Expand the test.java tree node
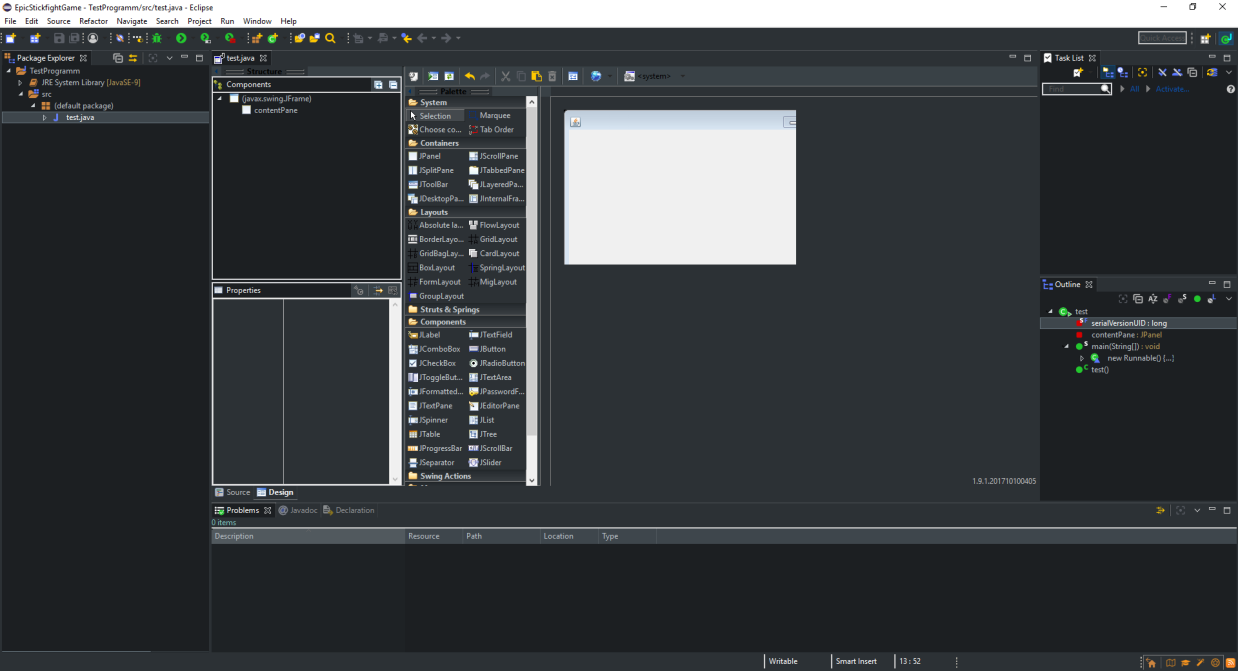 pos(43,118)
